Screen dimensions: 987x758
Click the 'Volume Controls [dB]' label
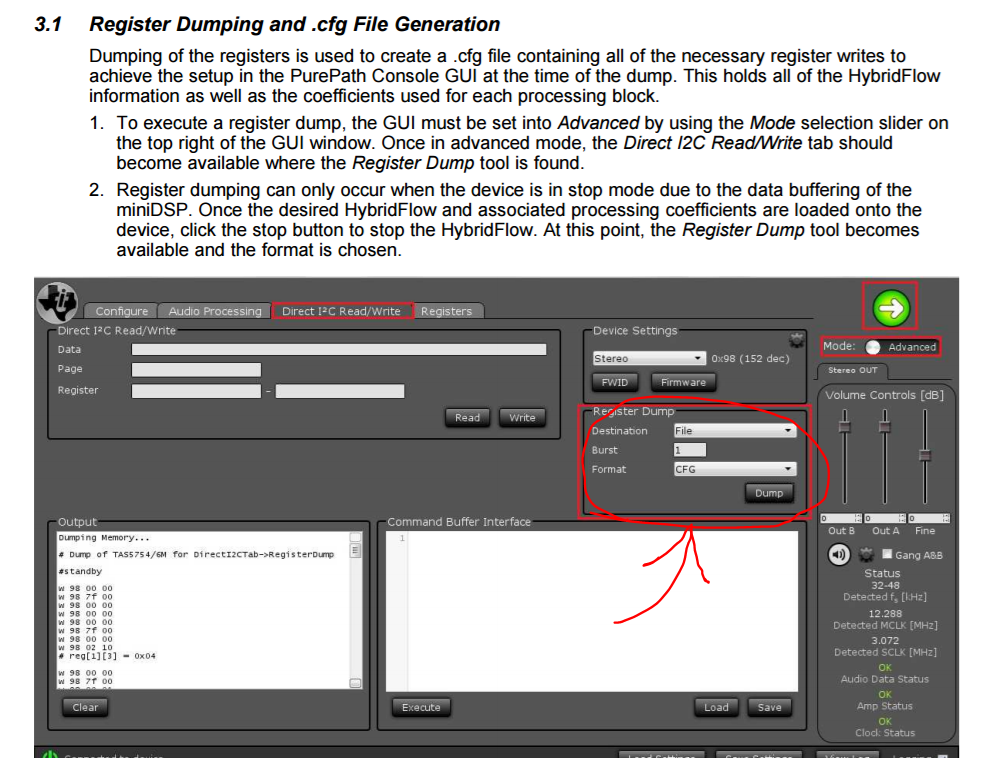click(884, 395)
